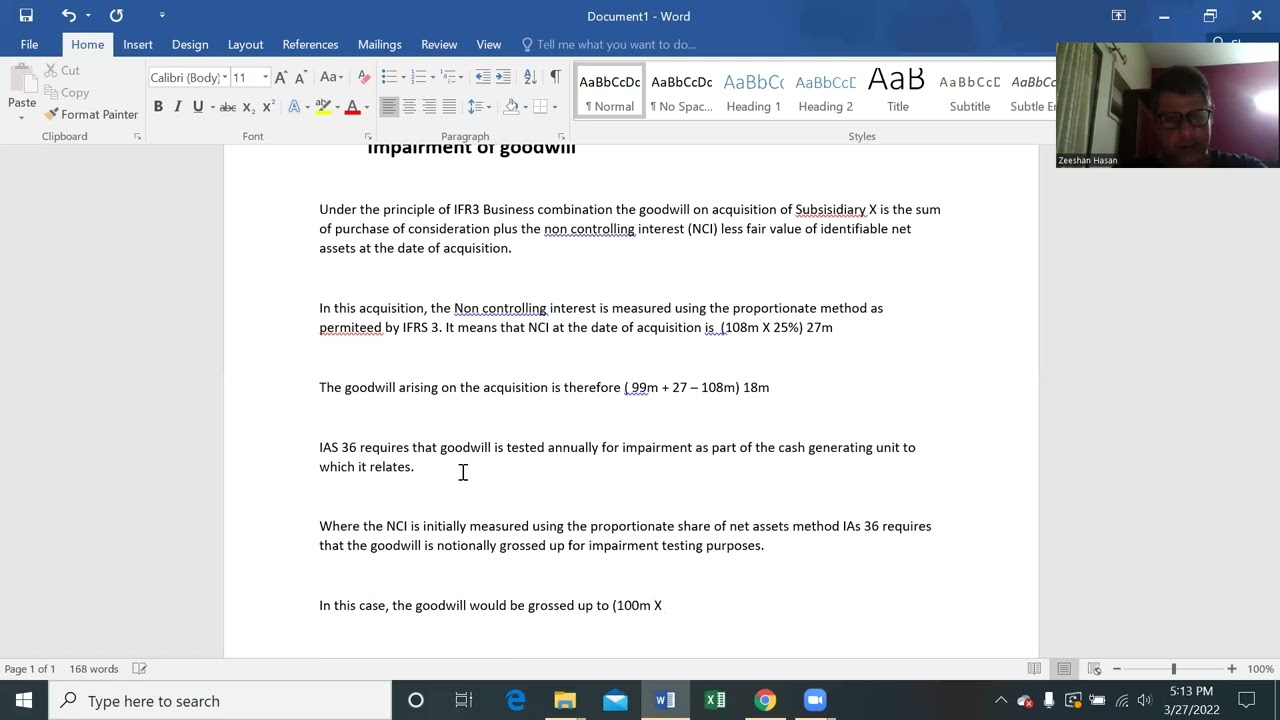Sort the selected paragraphs
Image resolution: width=1280 pixels, height=720 pixels.
tap(530, 77)
